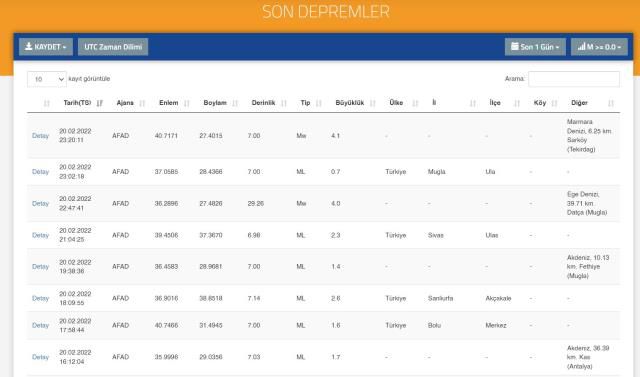640x377 pixels.
Task: Click the Akdeniz Kaş (Antalya) location text
Action: coord(588,357)
